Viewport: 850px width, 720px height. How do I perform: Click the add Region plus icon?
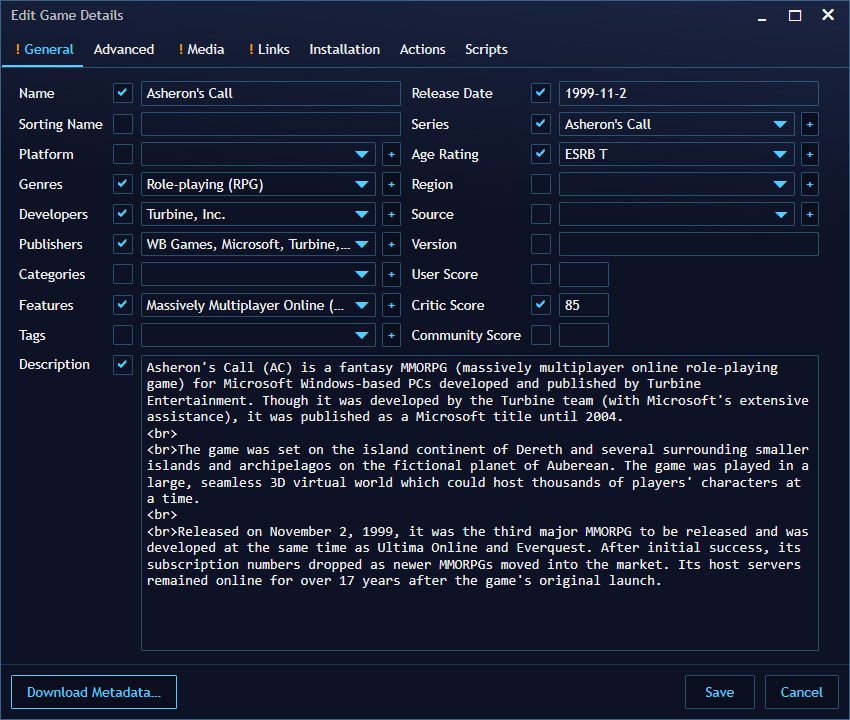pos(809,184)
